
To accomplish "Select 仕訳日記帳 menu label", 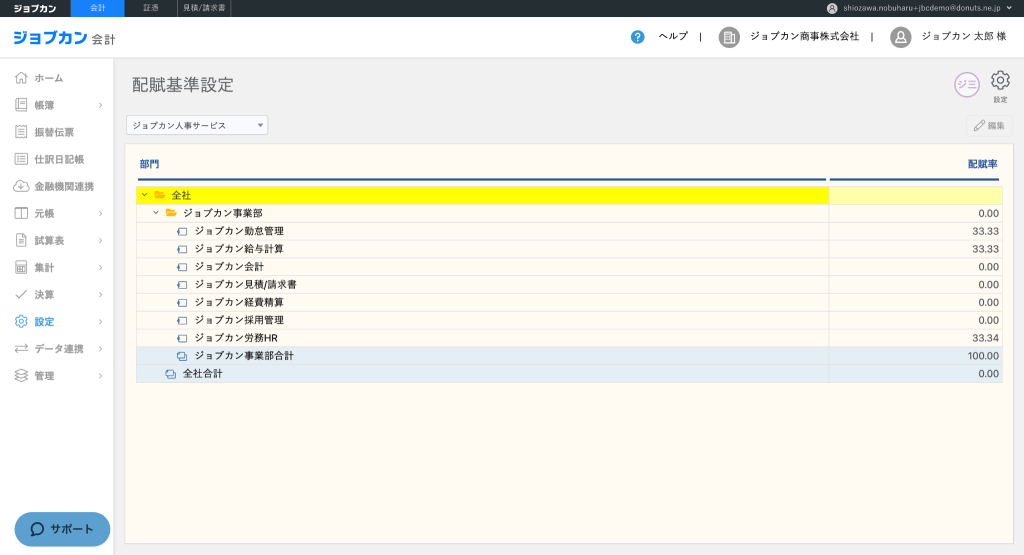I will (x=59, y=159).
